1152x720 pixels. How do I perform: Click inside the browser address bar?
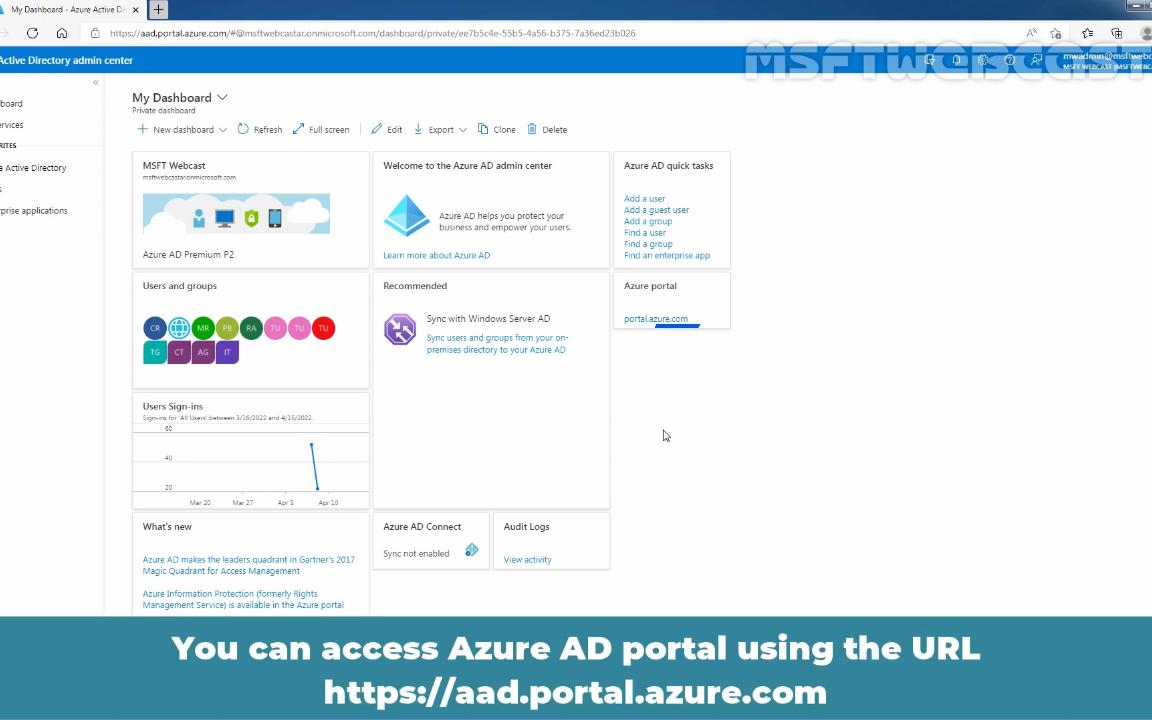(x=400, y=32)
